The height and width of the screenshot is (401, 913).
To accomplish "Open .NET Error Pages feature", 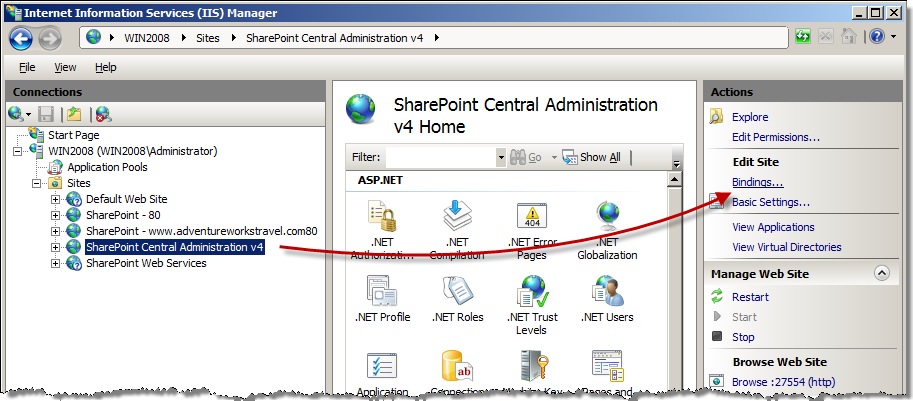I will point(532,229).
